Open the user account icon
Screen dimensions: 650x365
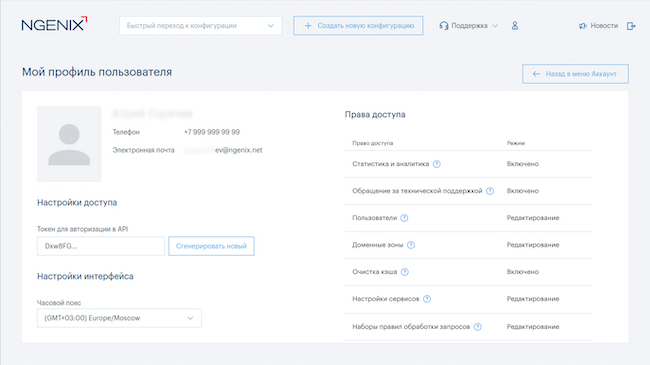click(x=515, y=26)
